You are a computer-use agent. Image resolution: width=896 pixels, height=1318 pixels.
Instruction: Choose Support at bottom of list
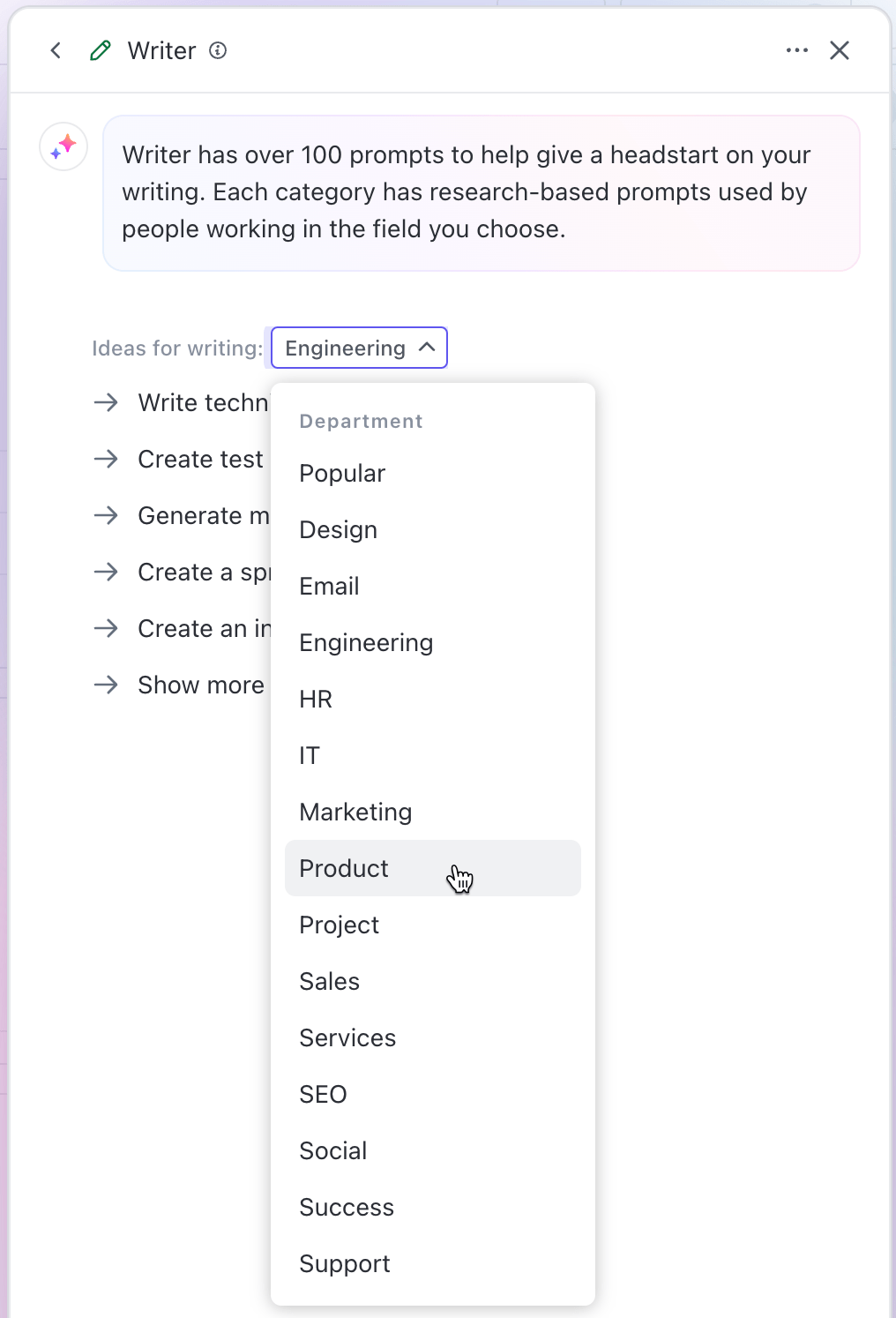pos(345,1263)
